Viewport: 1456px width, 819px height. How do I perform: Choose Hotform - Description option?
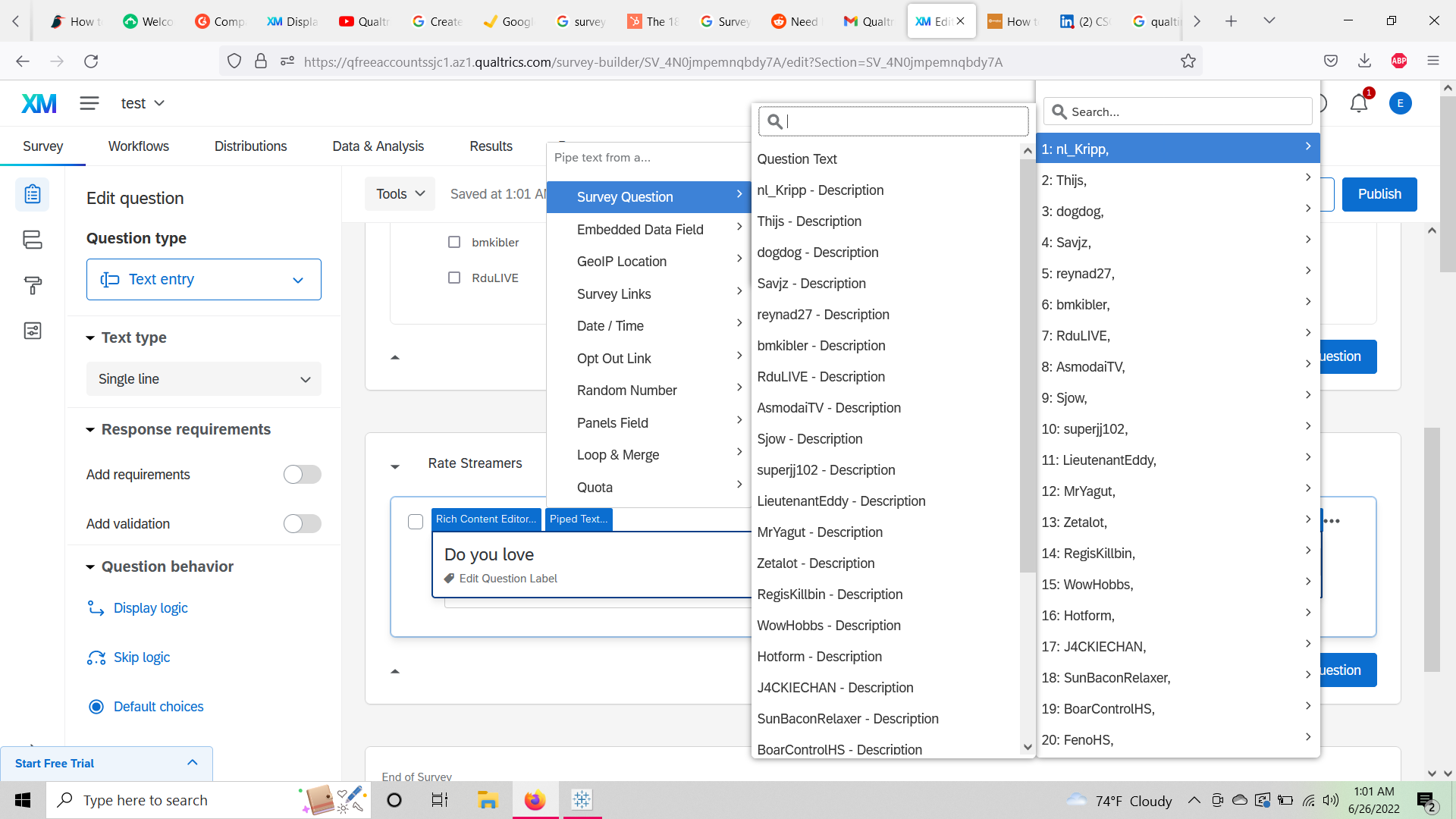tap(887, 657)
